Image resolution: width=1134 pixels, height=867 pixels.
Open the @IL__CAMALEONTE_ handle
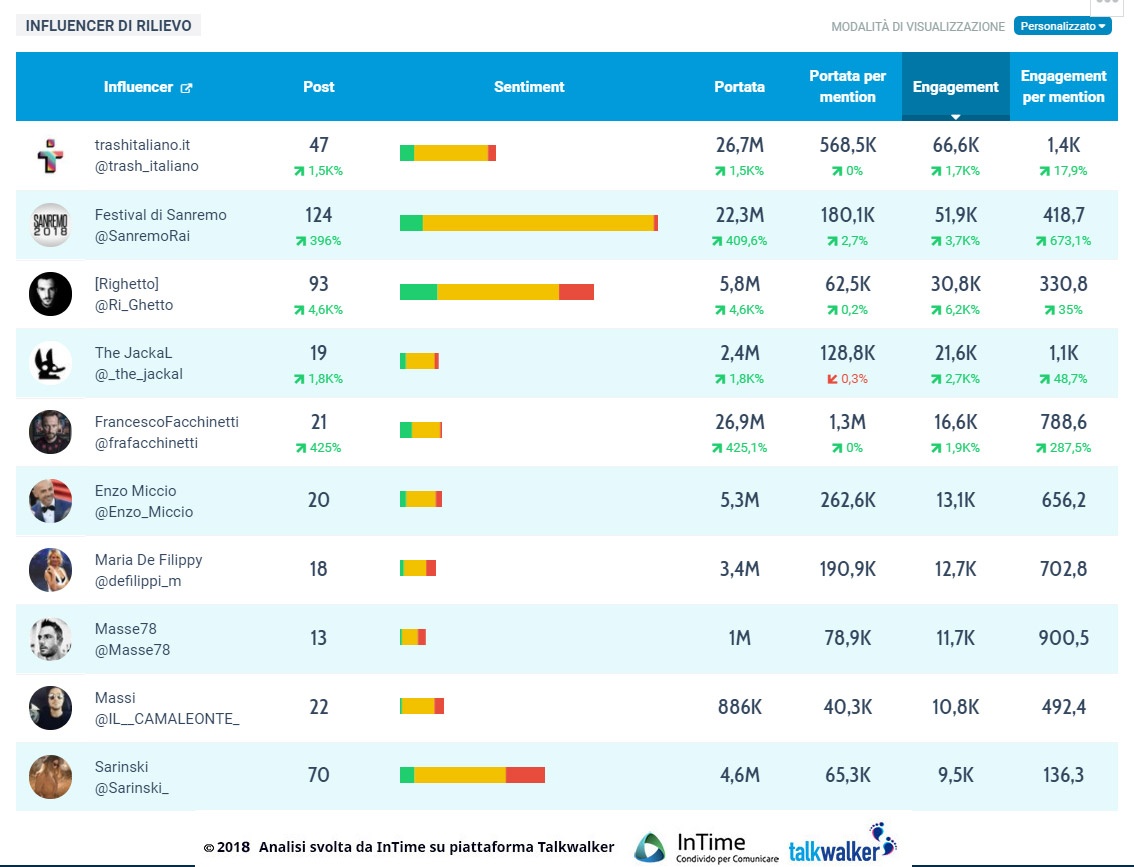(167, 719)
